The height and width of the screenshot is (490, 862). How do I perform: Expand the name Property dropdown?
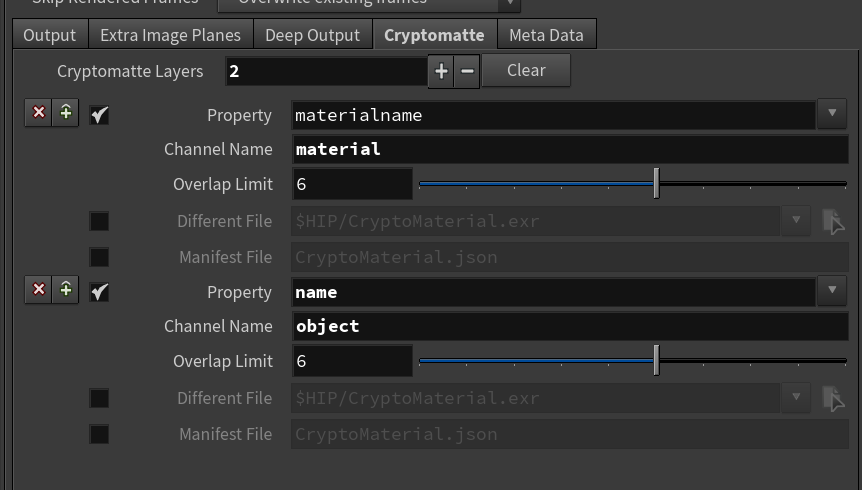[x=832, y=290]
